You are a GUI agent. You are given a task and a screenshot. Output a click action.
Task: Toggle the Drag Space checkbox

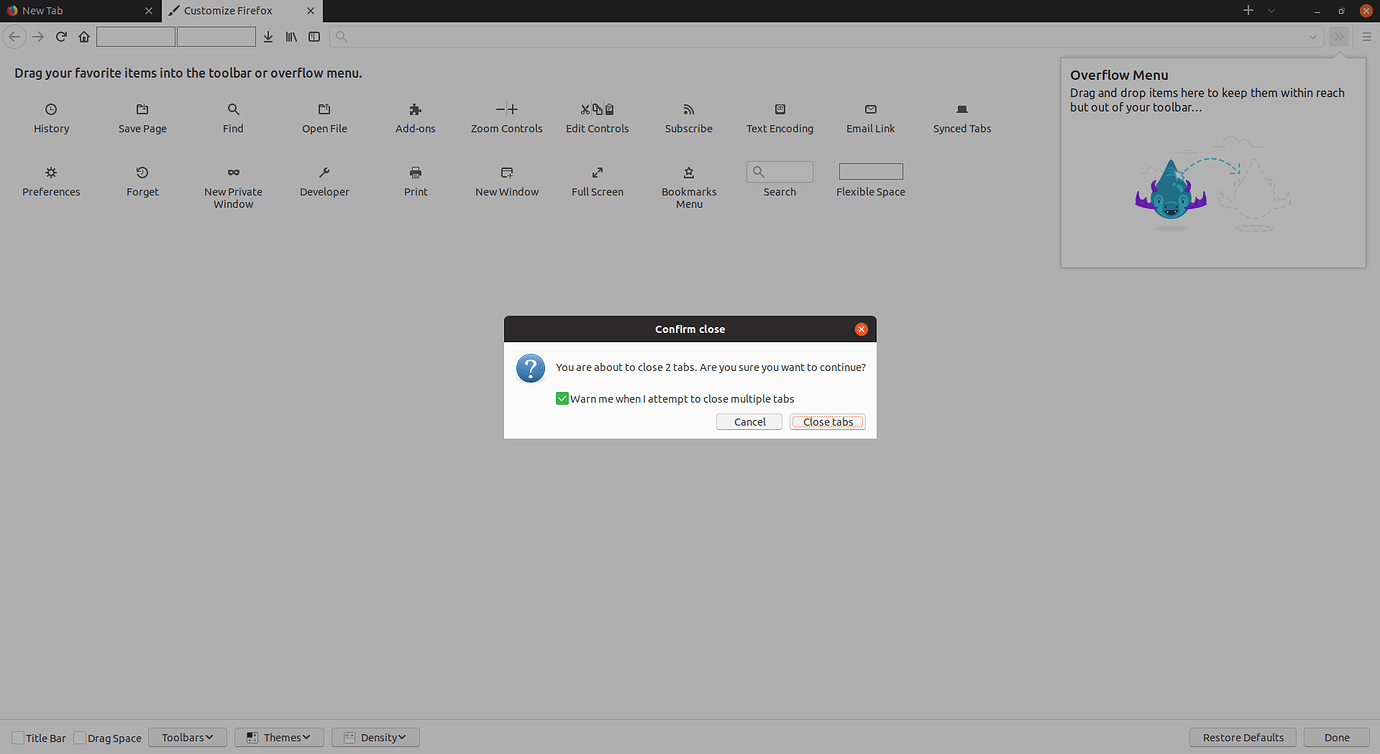click(79, 737)
